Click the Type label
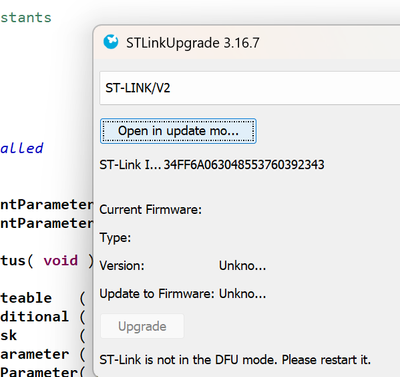Viewport: 400px width, 377px height. (115, 238)
